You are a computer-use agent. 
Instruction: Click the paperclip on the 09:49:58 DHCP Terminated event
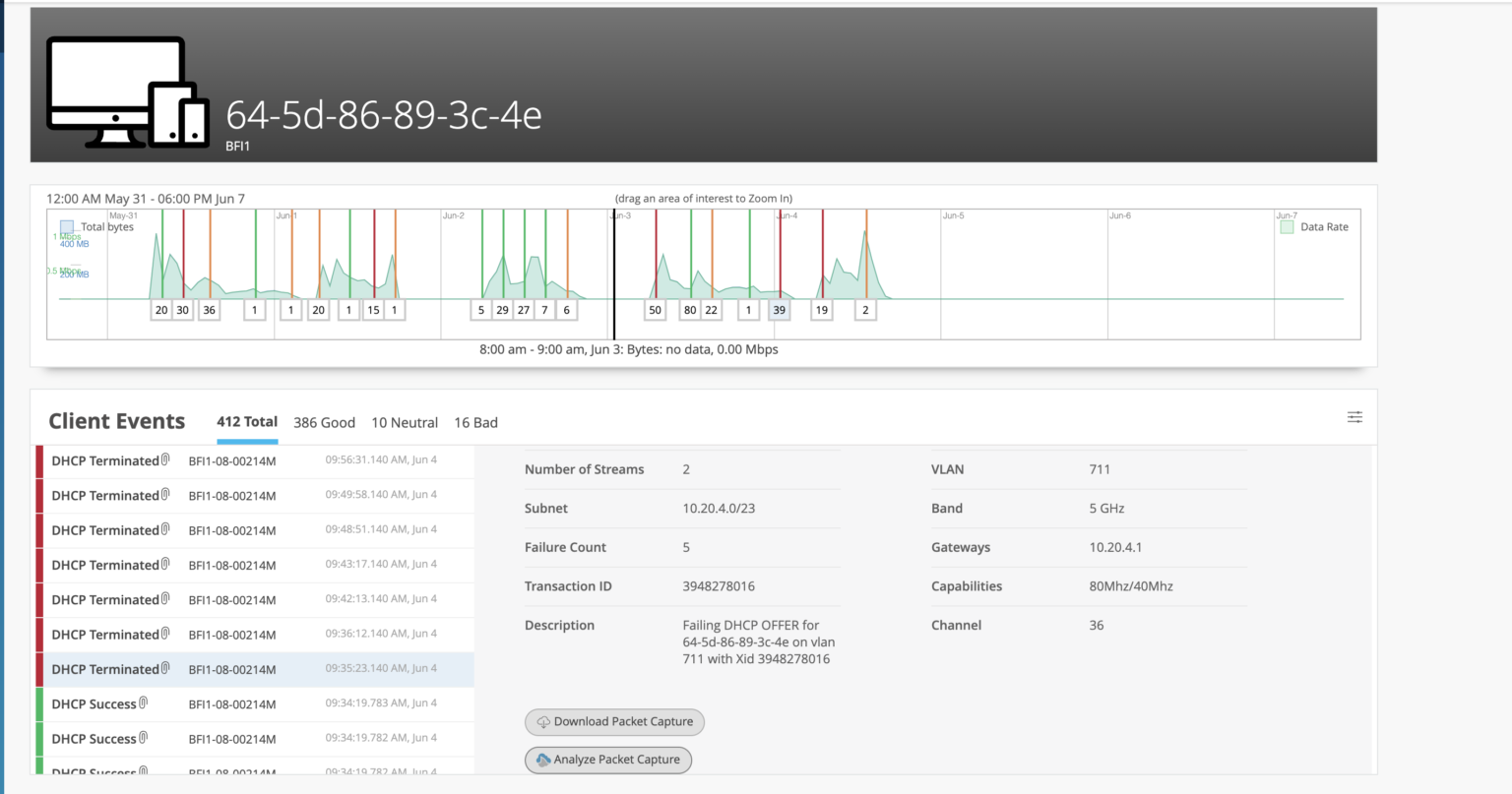[163, 491]
